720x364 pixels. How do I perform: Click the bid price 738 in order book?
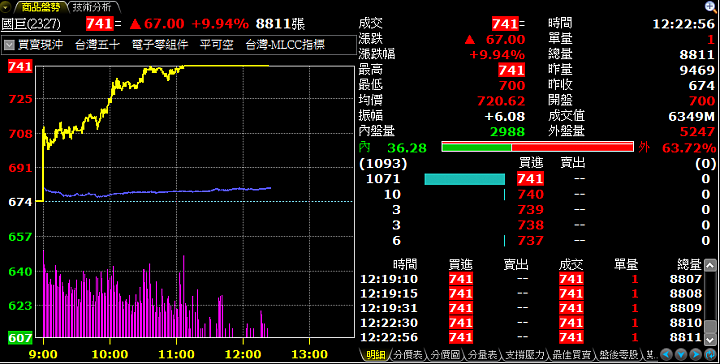pyautogui.click(x=530, y=225)
